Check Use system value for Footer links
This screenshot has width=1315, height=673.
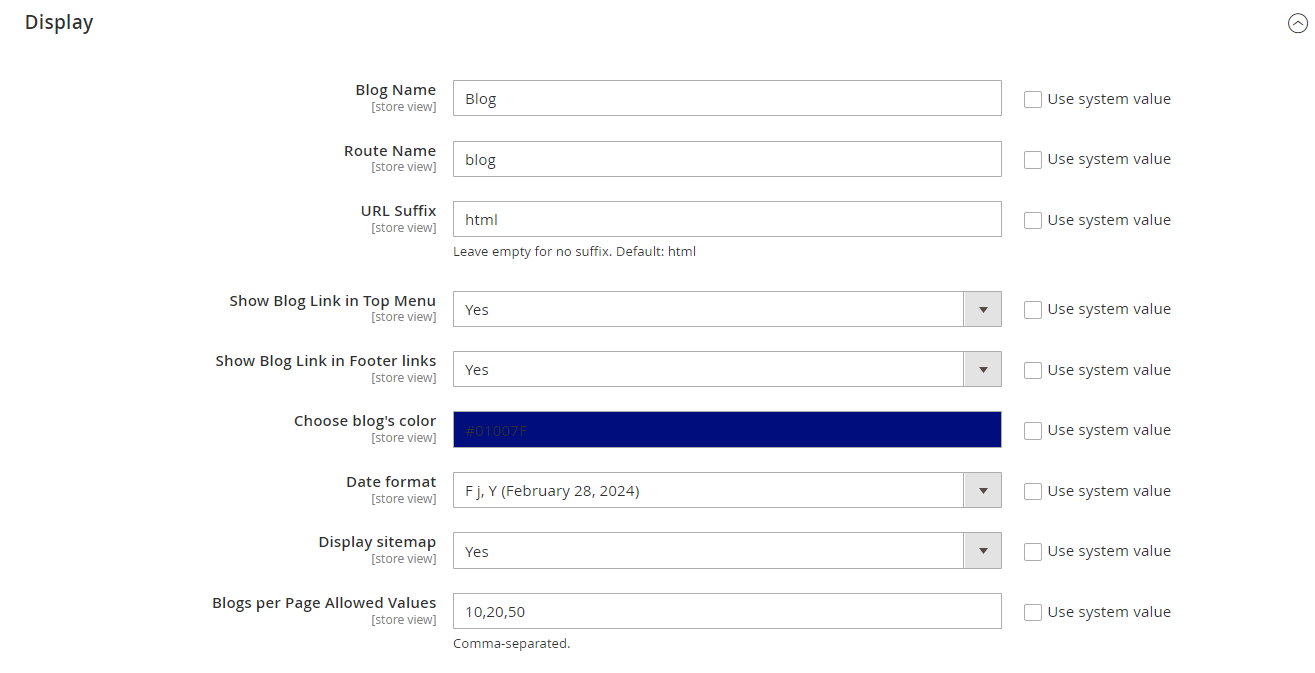tap(1033, 370)
